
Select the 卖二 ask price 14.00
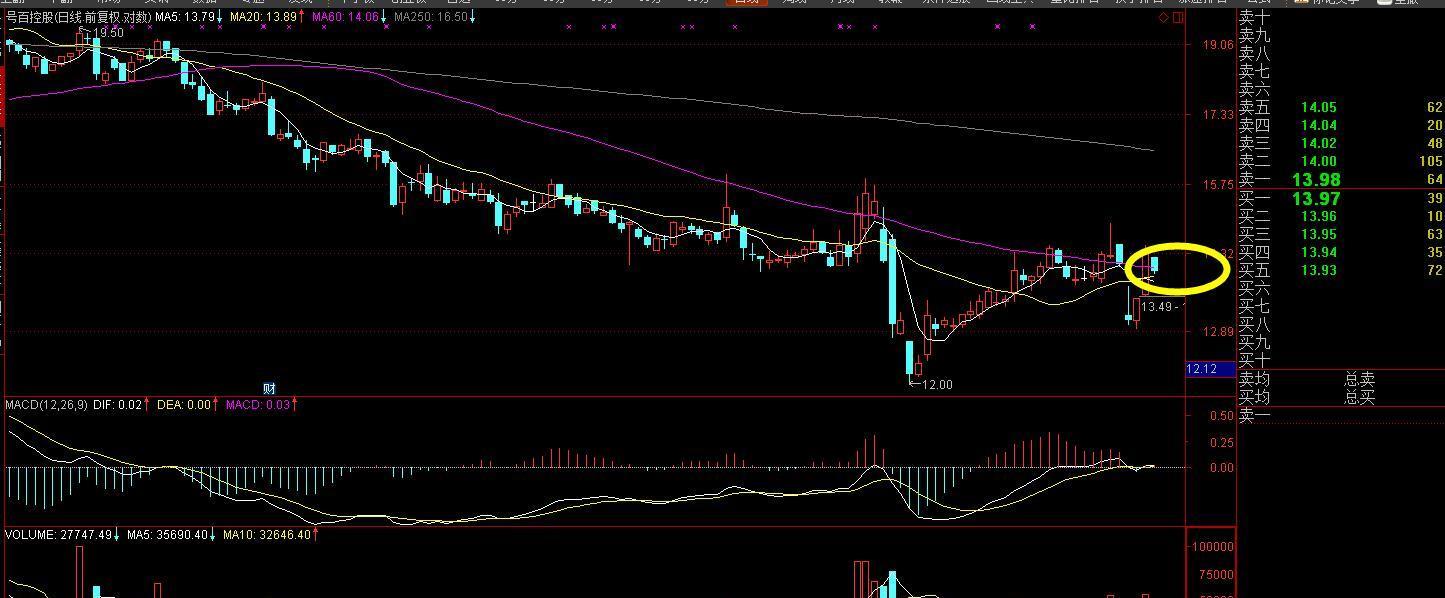coord(1319,162)
